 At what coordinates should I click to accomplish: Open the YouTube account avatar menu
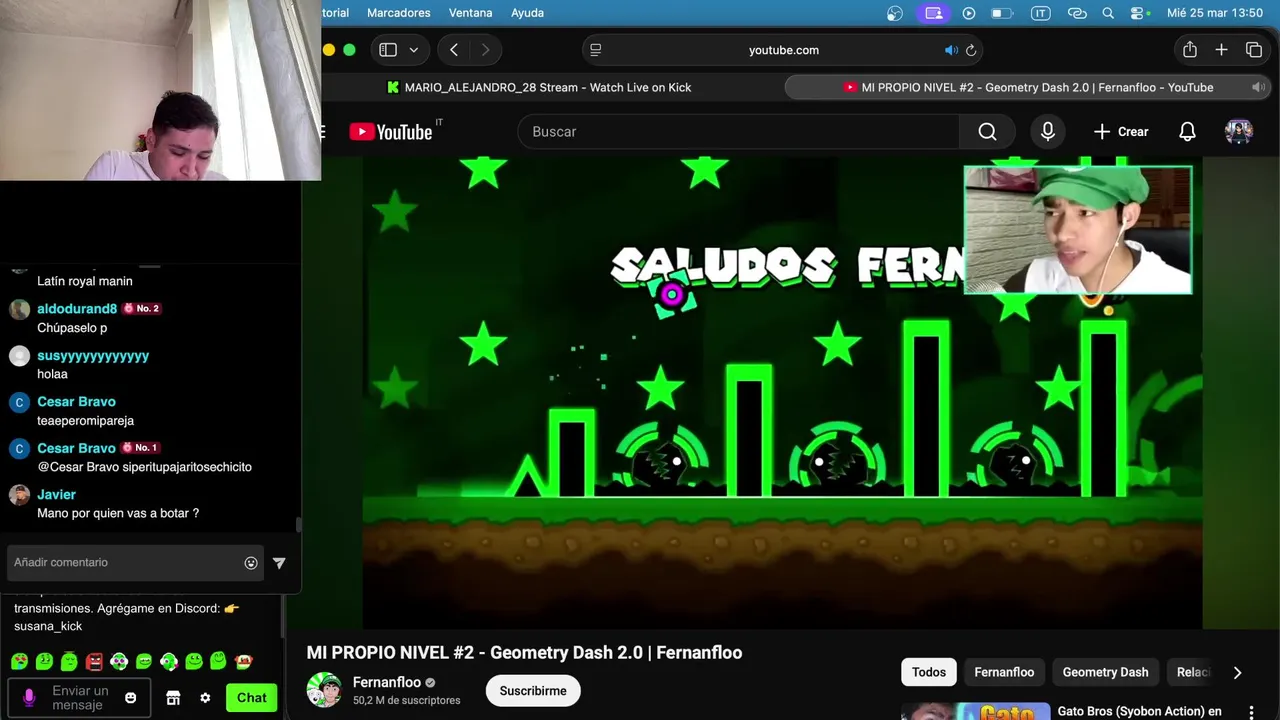click(1239, 132)
